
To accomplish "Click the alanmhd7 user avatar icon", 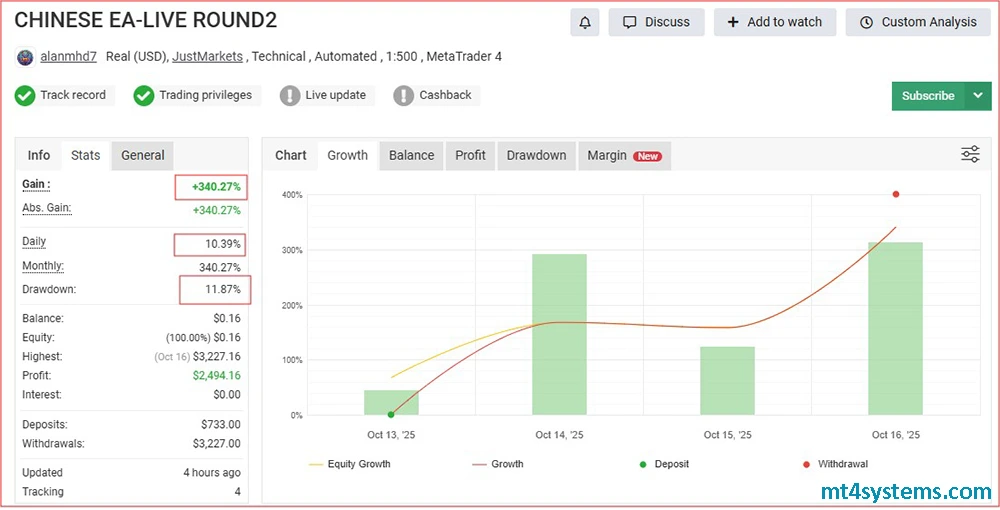I will tap(25, 57).
